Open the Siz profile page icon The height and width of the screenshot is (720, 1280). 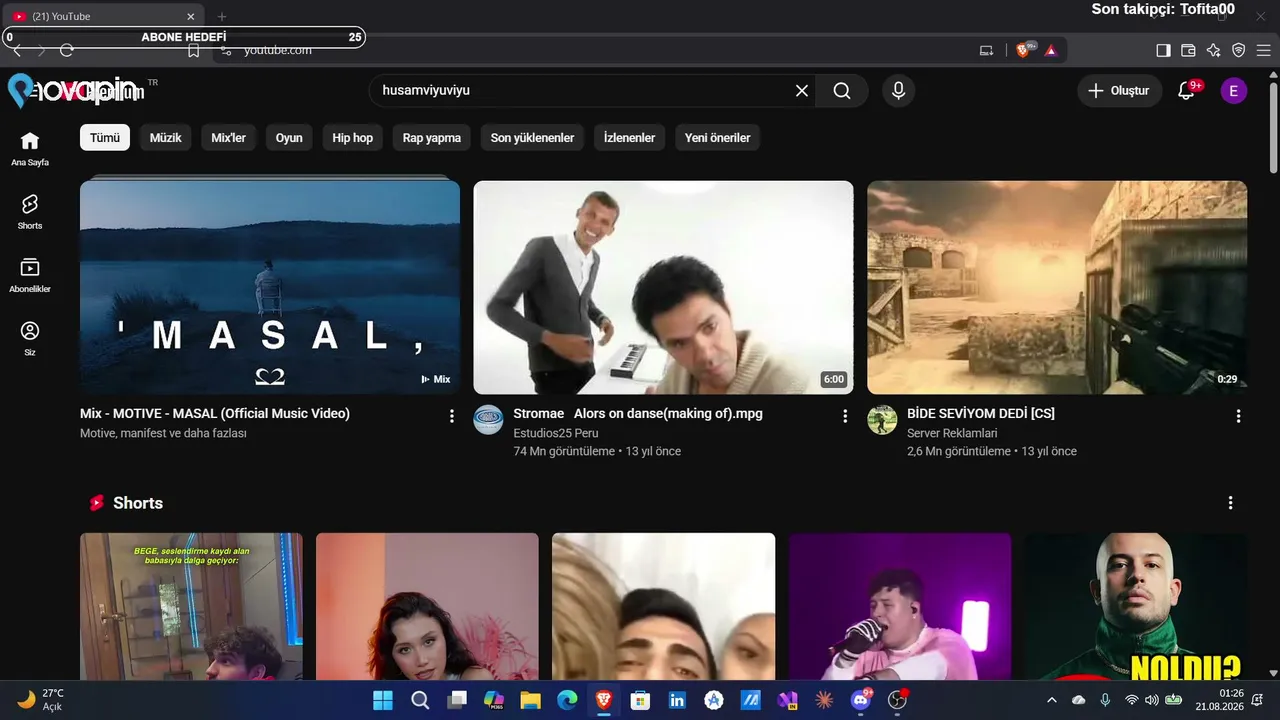coord(30,339)
